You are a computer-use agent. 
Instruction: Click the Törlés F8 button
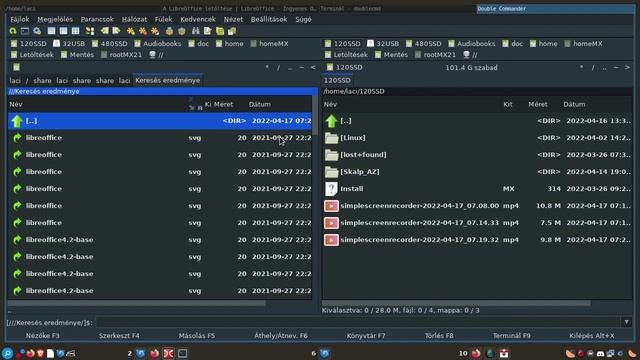(x=439, y=336)
